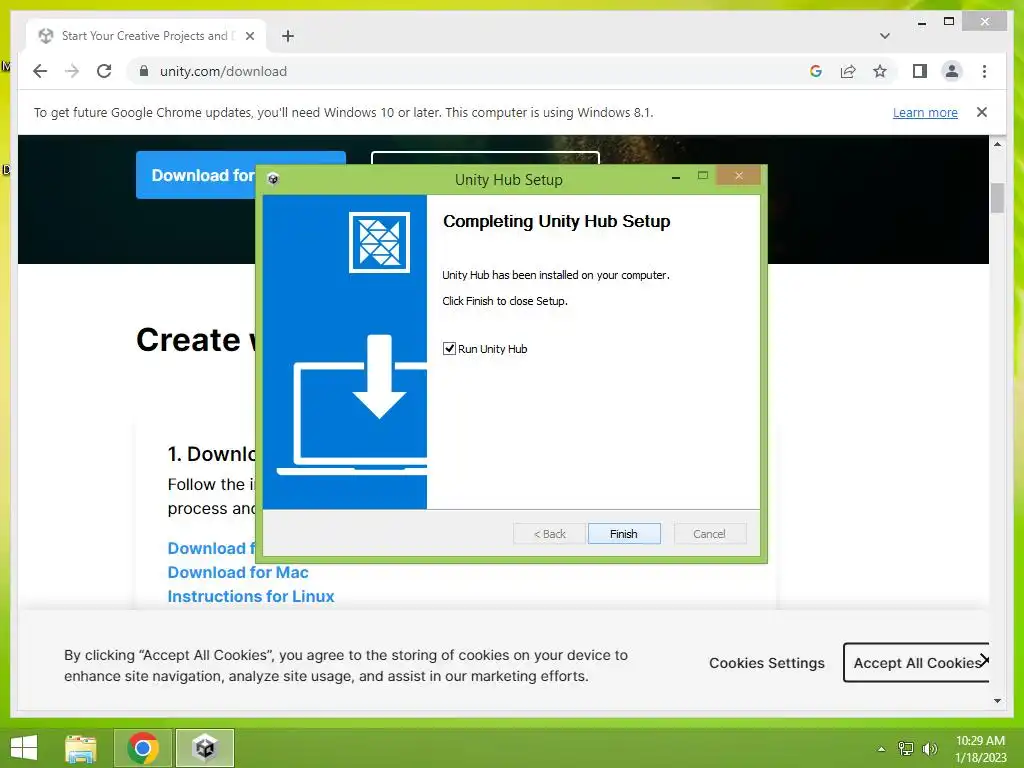Click the Cancel button in setup dialog
Viewport: 1024px width, 768px height.
click(x=709, y=534)
